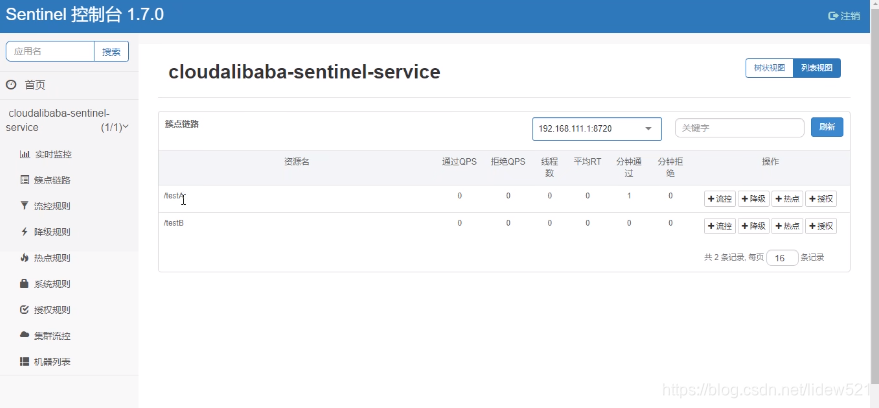Add 流控 flow rule for /testB
This screenshot has height=408, width=879.
tap(720, 226)
